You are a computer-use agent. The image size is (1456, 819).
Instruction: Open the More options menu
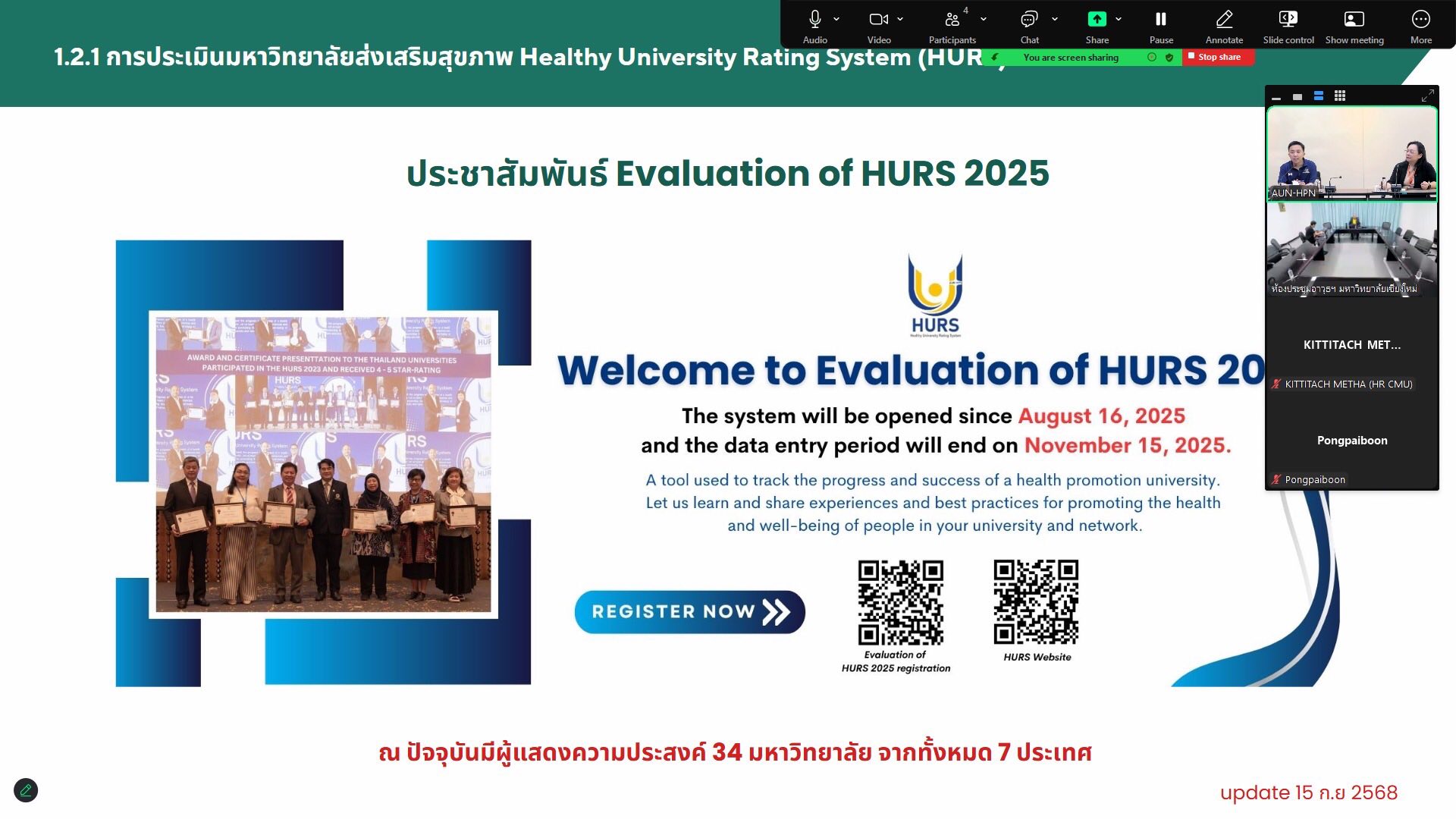[1420, 20]
